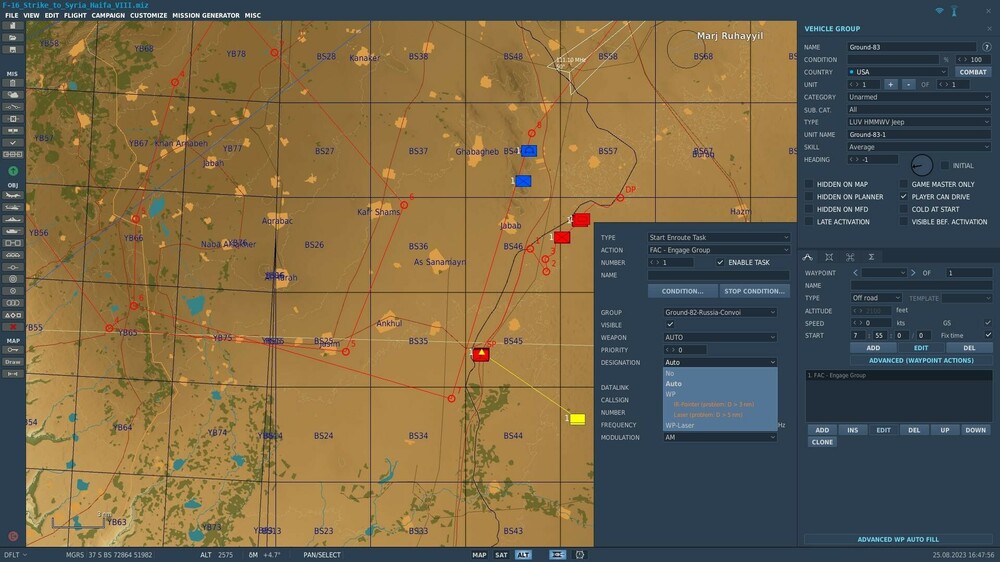The width and height of the screenshot is (1000, 562).
Task: Open the briefing clipboard icon under MIS
Action: [x=12, y=83]
